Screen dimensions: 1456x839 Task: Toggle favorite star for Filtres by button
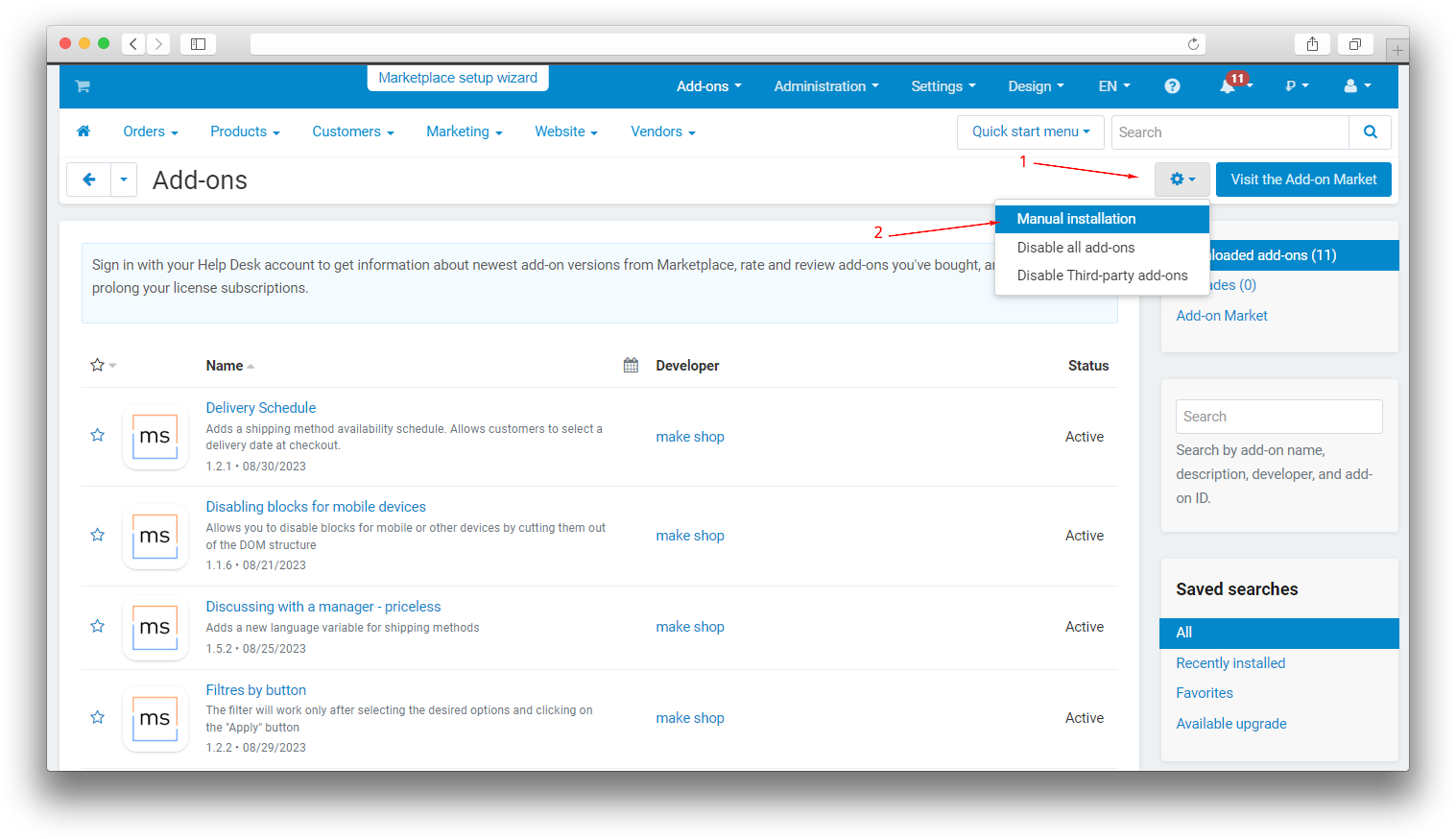click(x=97, y=717)
